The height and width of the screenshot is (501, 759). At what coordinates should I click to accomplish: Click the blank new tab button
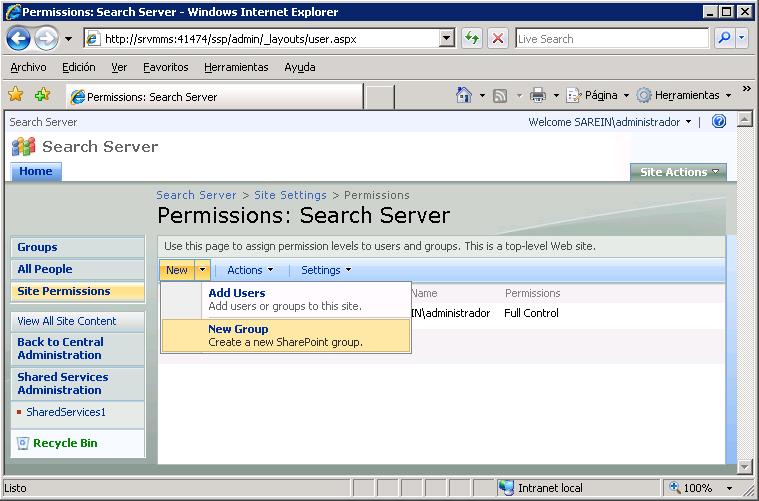coord(379,97)
